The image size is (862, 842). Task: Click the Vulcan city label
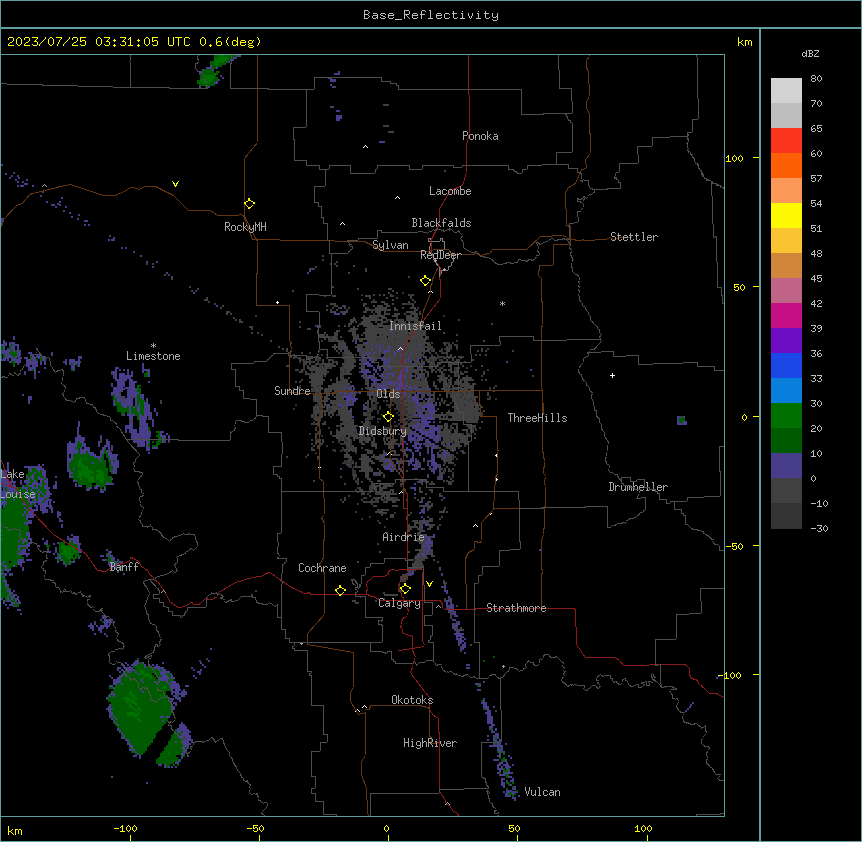tap(542, 792)
